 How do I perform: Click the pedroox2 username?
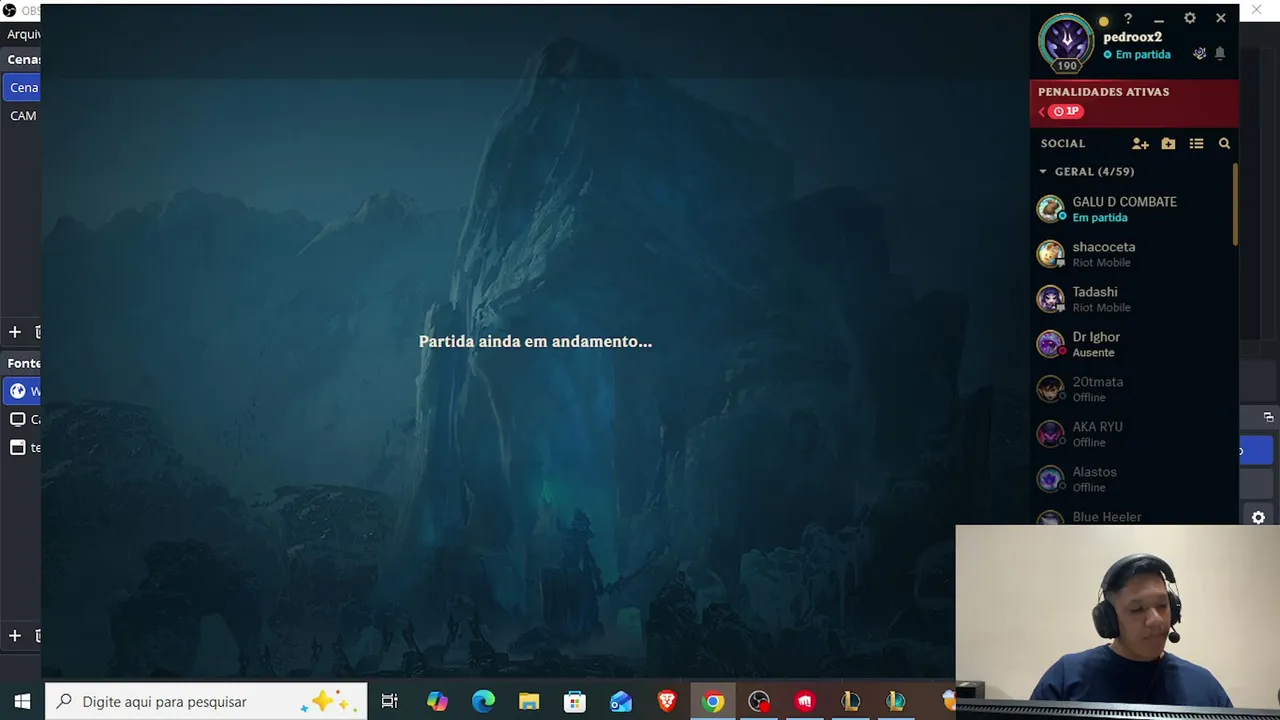[1132, 37]
